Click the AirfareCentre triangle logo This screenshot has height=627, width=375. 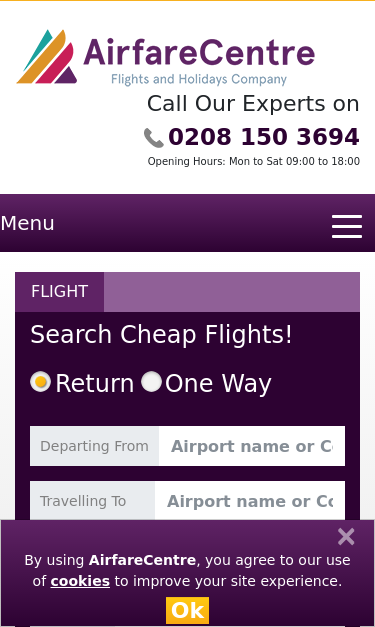click(47, 56)
